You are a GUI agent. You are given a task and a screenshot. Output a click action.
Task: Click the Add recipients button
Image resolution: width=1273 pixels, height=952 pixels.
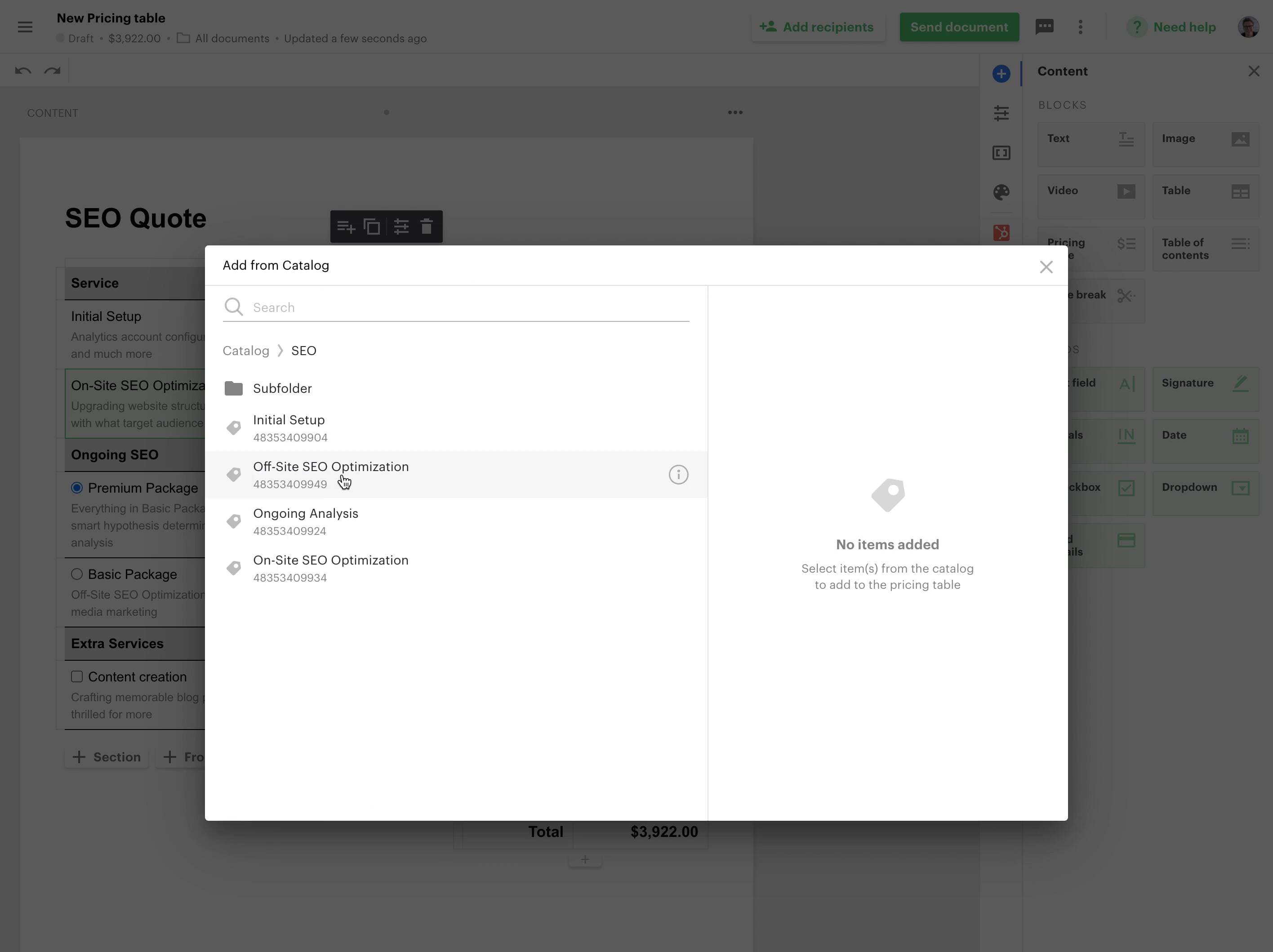pos(817,27)
